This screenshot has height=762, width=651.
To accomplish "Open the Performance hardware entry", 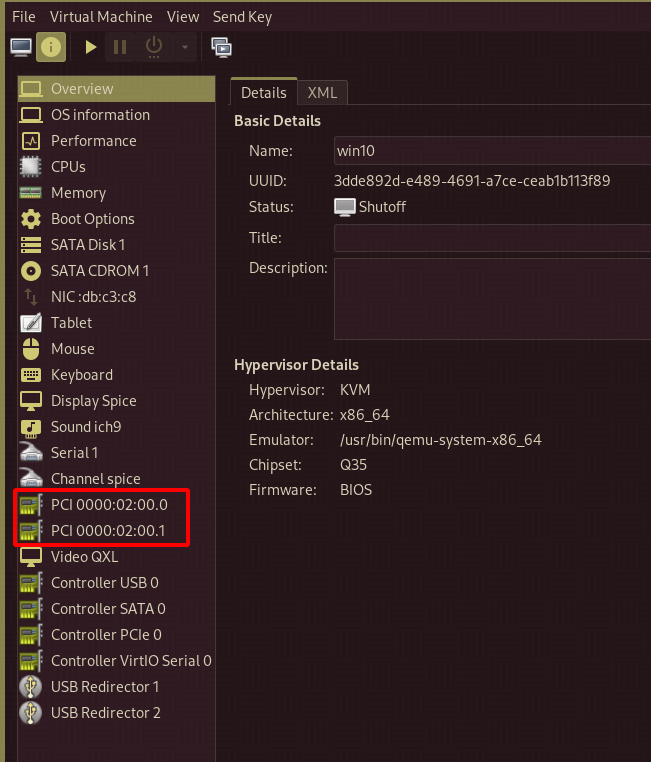I will pyautogui.click(x=117, y=141).
